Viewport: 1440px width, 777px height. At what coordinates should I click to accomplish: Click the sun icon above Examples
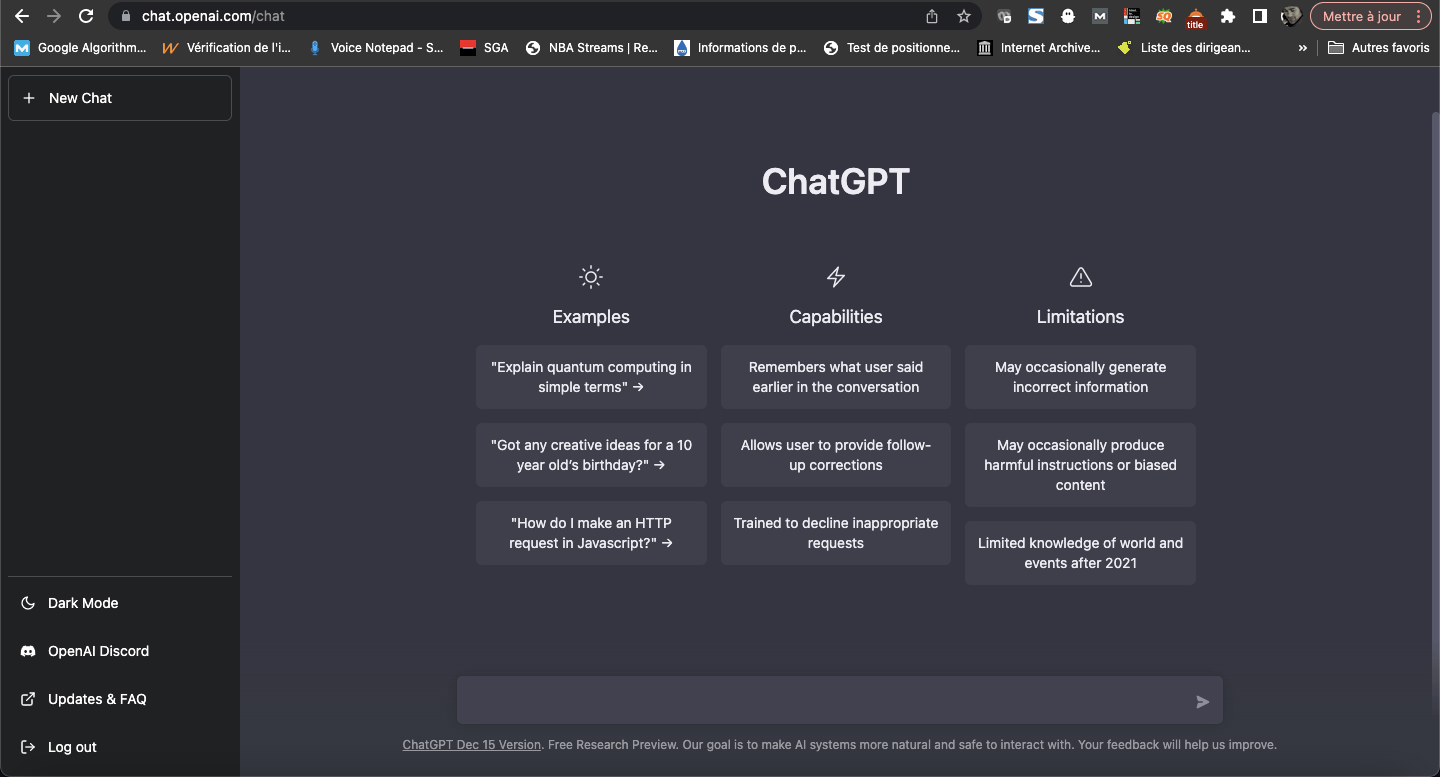591,277
